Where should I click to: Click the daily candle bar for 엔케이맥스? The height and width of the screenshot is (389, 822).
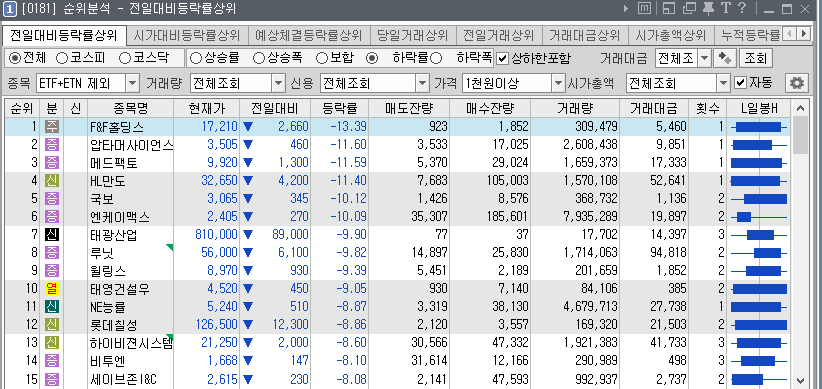click(x=759, y=217)
